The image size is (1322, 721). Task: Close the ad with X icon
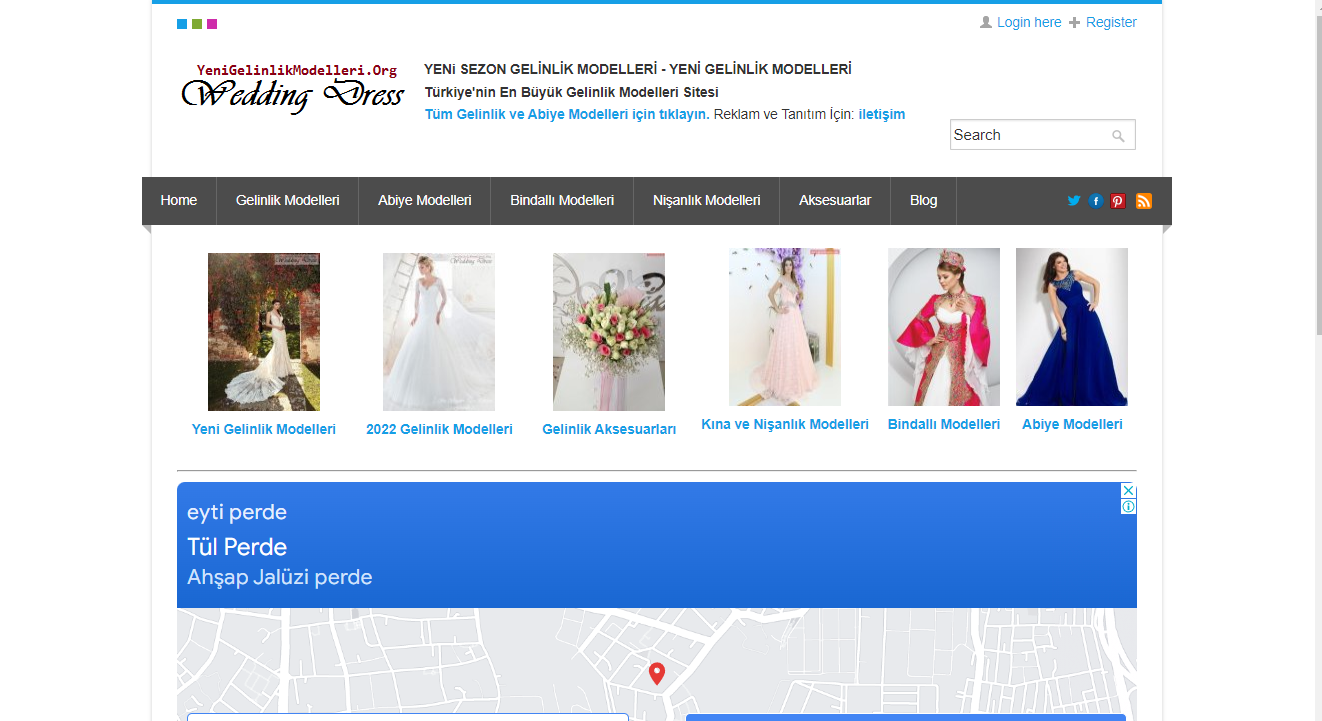pyautogui.click(x=1128, y=491)
